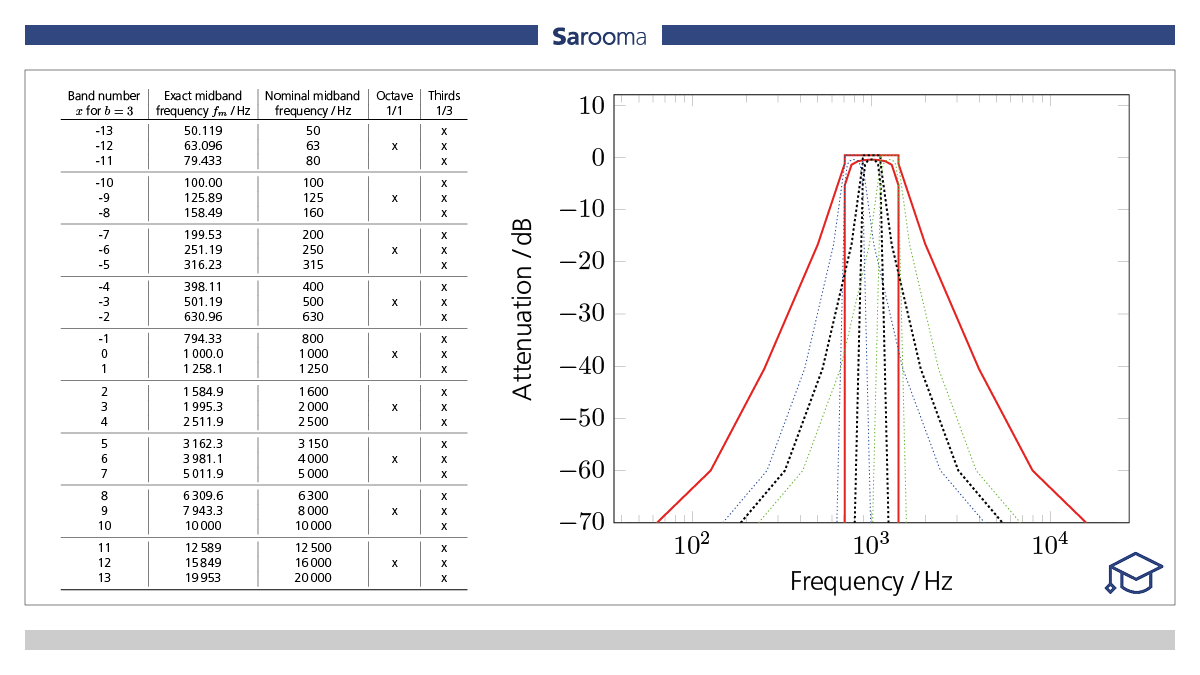Click the Band number column header
The image size is (1200, 675).
tap(104, 103)
